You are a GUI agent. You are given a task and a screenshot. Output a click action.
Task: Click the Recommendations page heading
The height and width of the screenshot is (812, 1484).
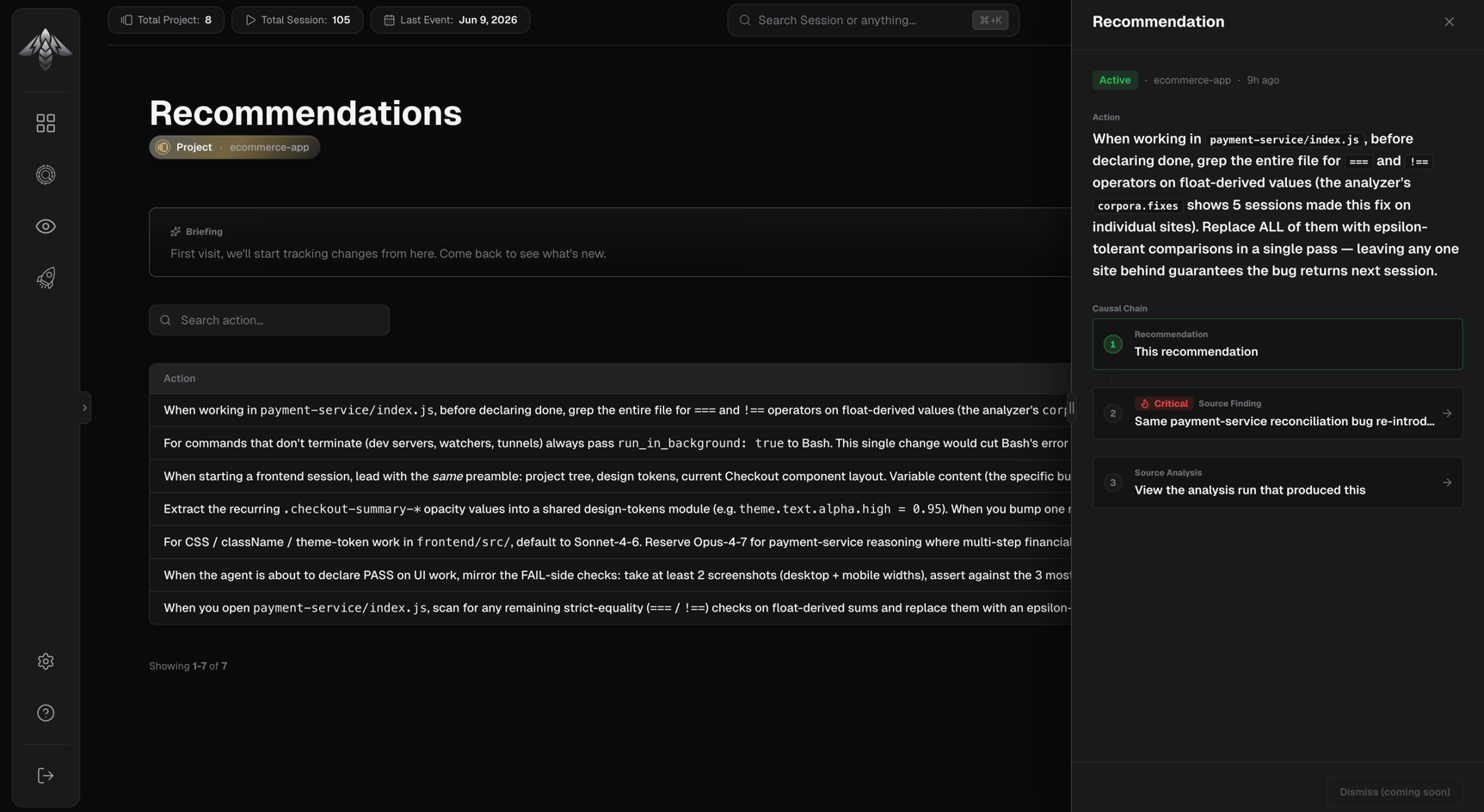305,113
